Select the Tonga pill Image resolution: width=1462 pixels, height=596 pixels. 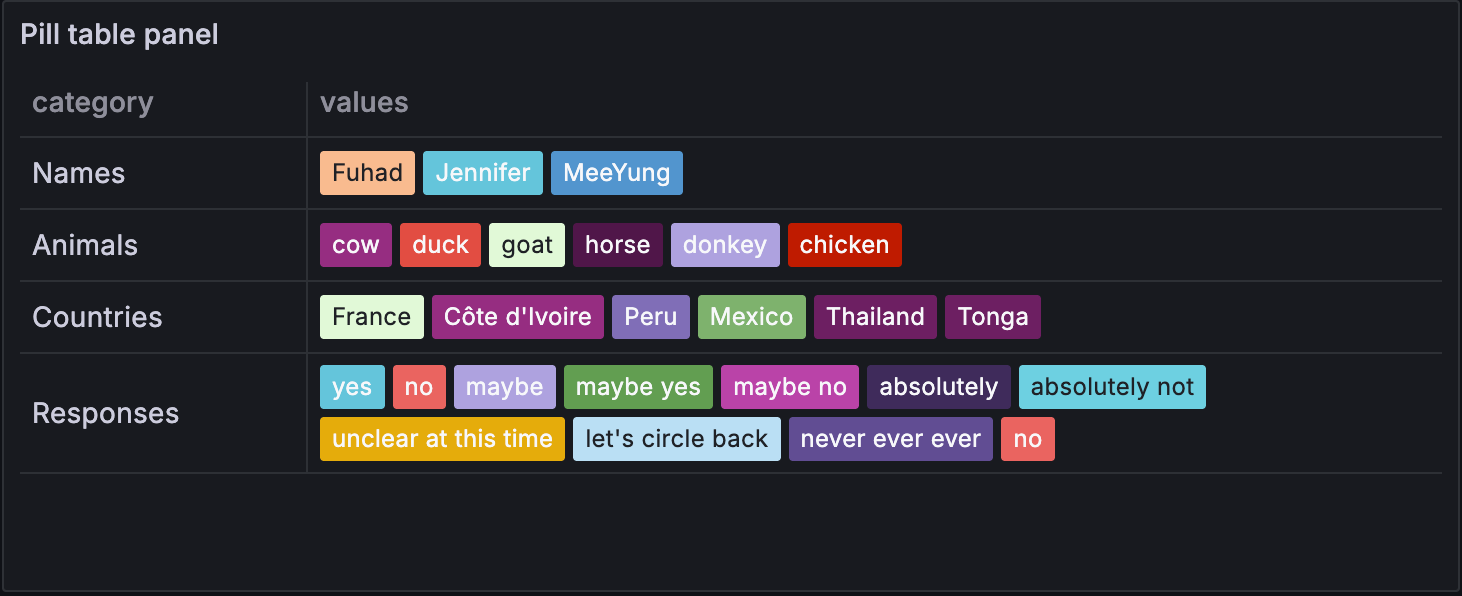(x=992, y=317)
